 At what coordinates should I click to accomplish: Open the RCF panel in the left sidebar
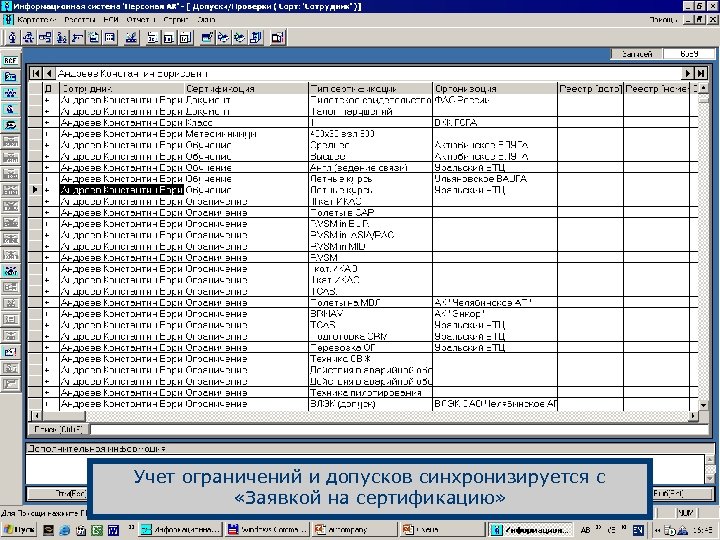click(x=10, y=61)
